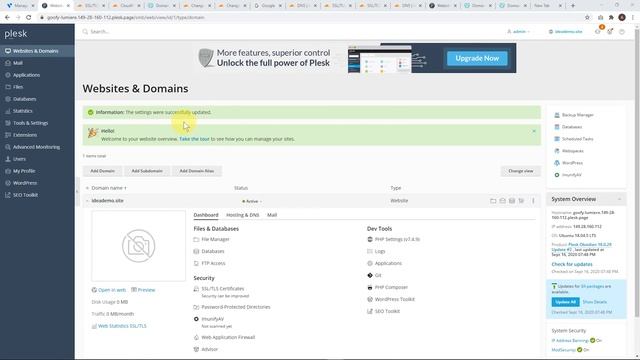This screenshot has width=640, height=360.
Task: Open the domain row file manager icon
Action: (493, 201)
